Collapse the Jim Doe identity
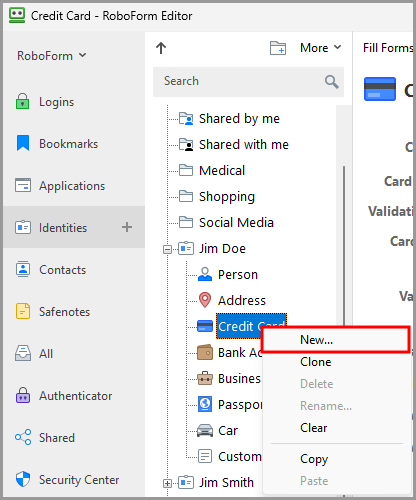Screen dimensions: 416x500 click(x=167, y=249)
